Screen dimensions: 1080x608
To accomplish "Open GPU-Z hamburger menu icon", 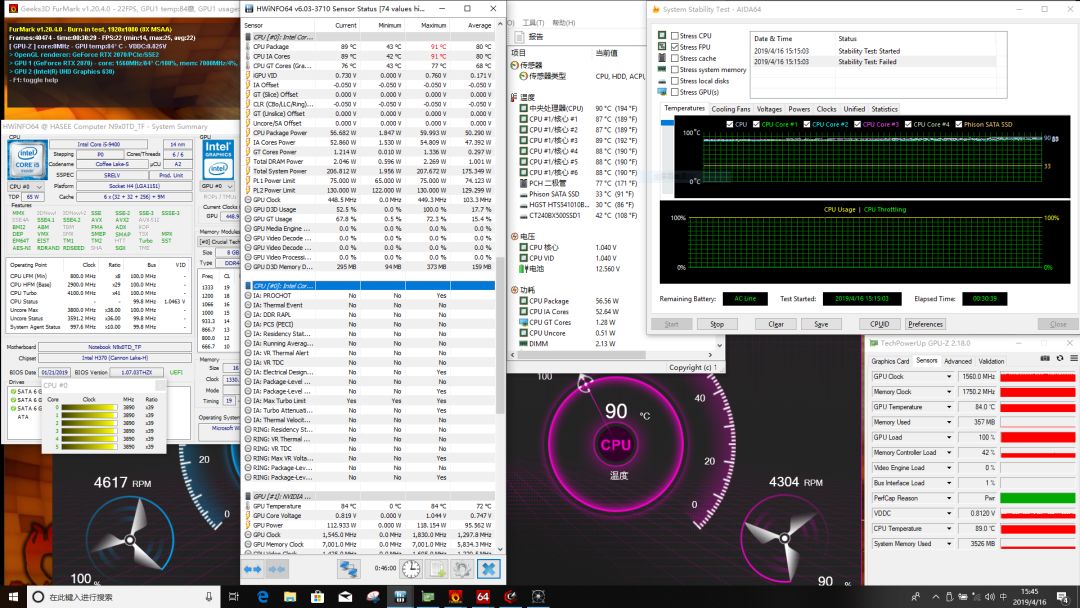I will click(1073, 359).
